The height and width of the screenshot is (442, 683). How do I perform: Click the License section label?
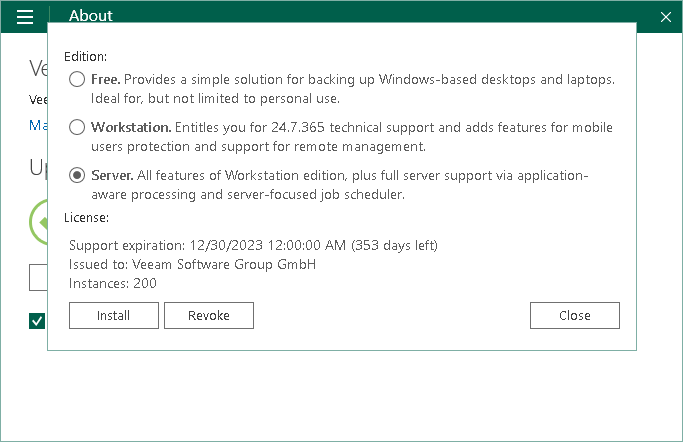coord(86,217)
